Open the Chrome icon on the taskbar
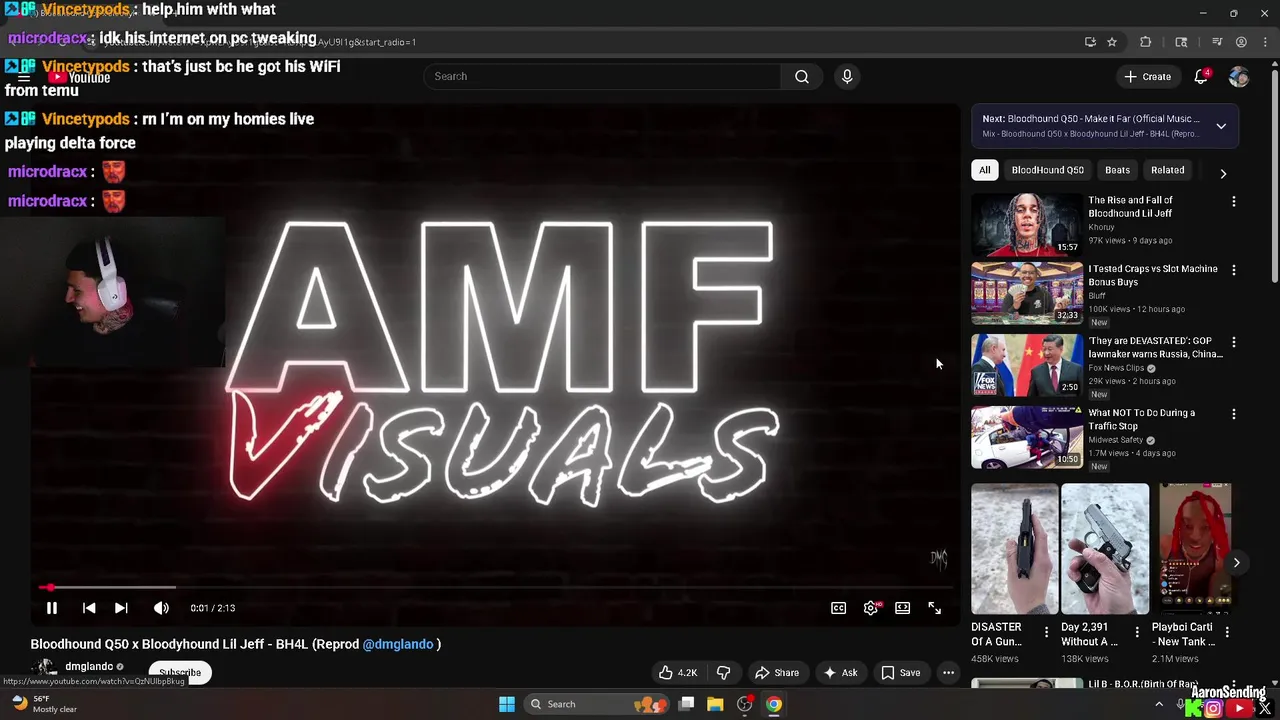 [x=774, y=704]
